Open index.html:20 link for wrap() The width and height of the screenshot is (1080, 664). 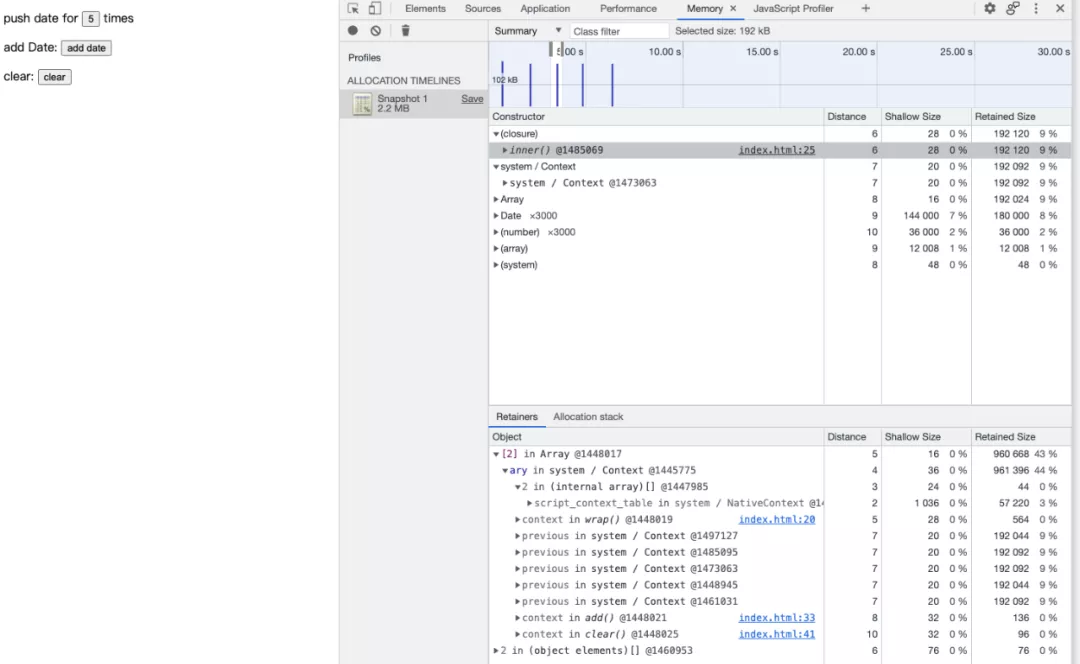tap(776, 519)
